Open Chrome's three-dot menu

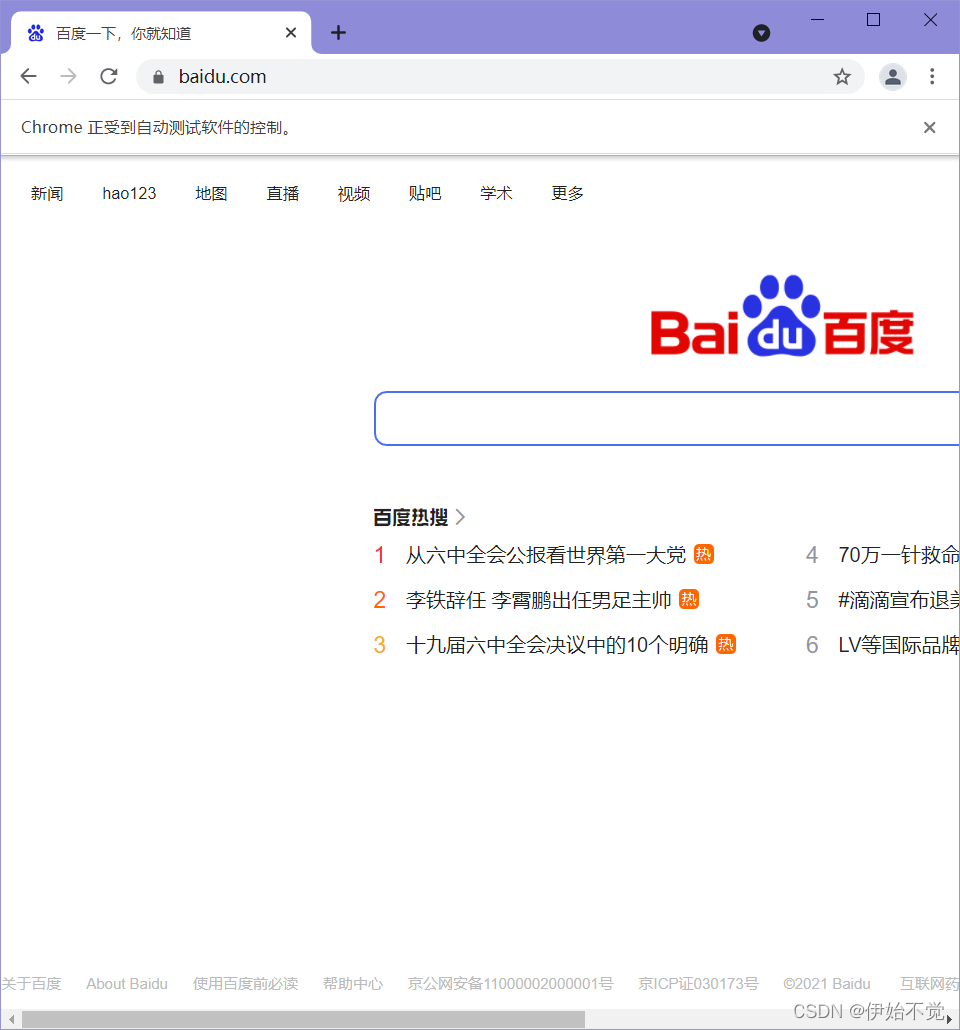point(932,76)
